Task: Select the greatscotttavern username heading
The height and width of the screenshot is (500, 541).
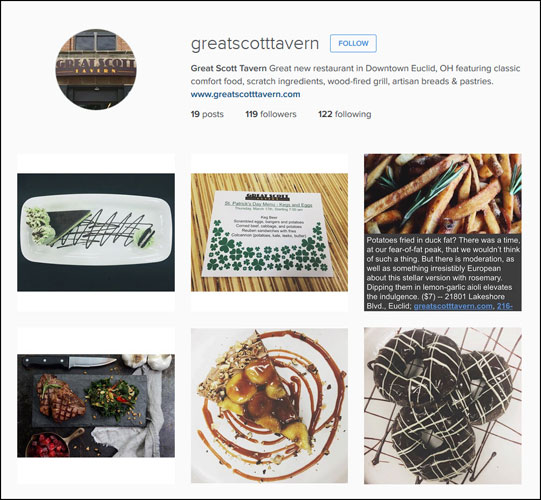Action: pos(255,44)
